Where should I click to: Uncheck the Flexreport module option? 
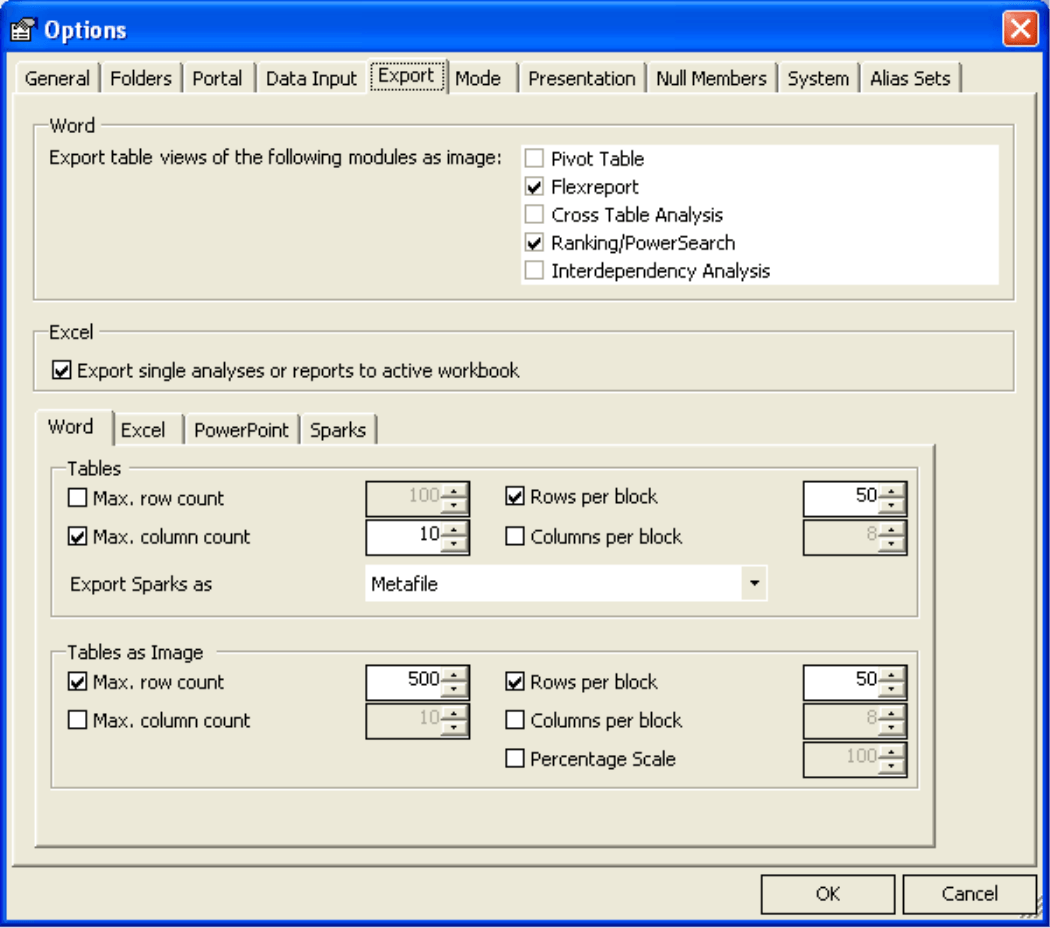535,187
